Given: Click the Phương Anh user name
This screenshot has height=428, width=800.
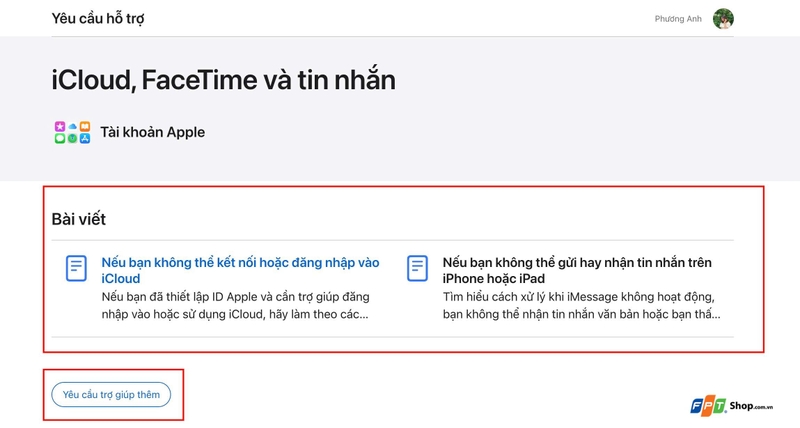Looking at the screenshot, I should [678, 19].
